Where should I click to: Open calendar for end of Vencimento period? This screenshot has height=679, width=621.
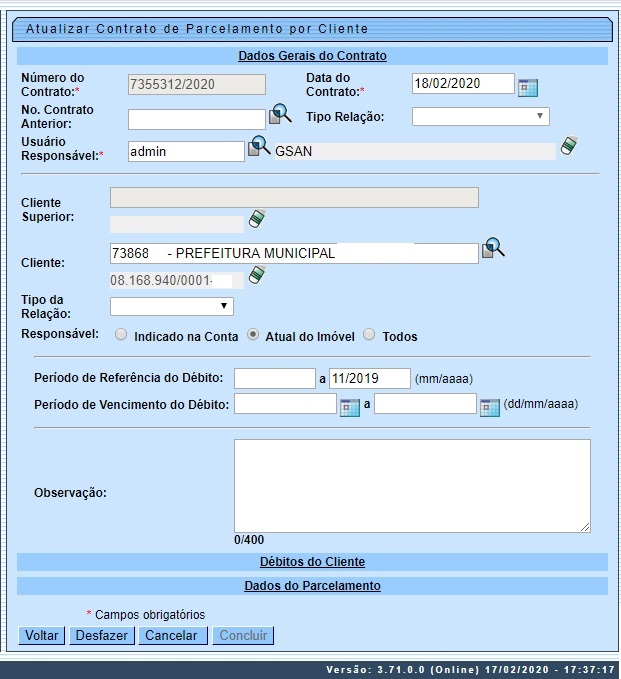coord(489,407)
